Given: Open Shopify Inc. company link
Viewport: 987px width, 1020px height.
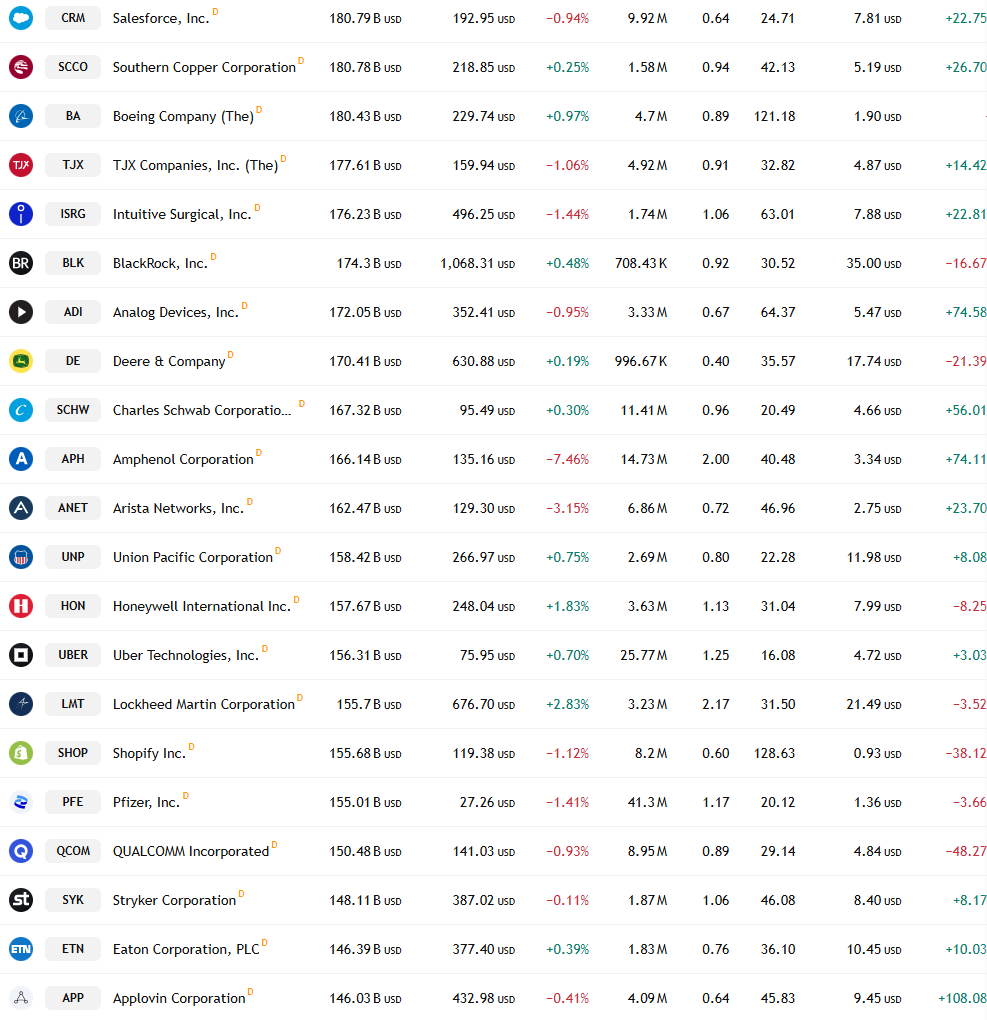Looking at the screenshot, I should tap(149, 753).
